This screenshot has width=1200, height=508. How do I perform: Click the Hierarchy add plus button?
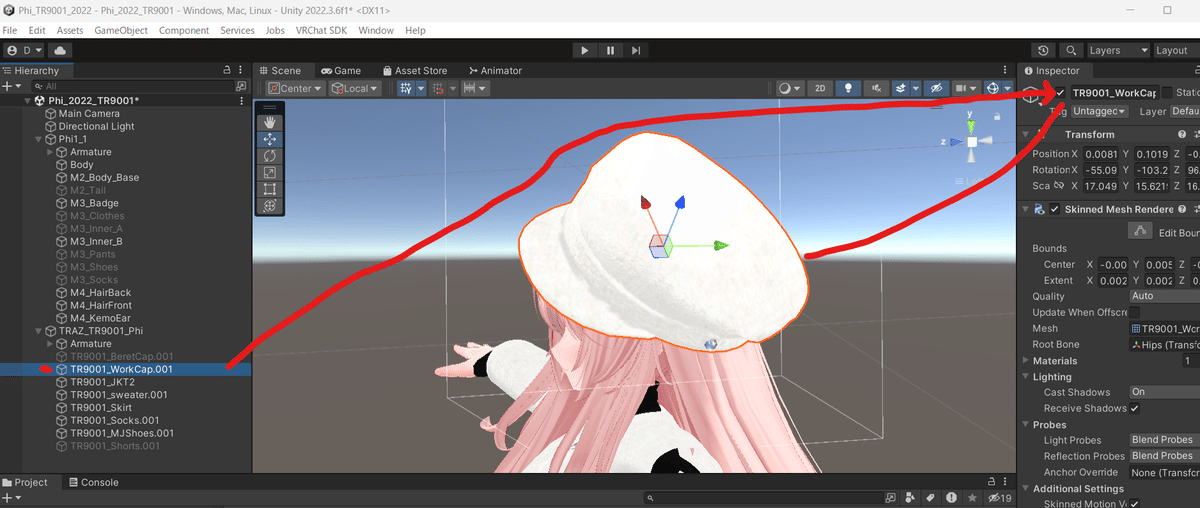[7, 87]
